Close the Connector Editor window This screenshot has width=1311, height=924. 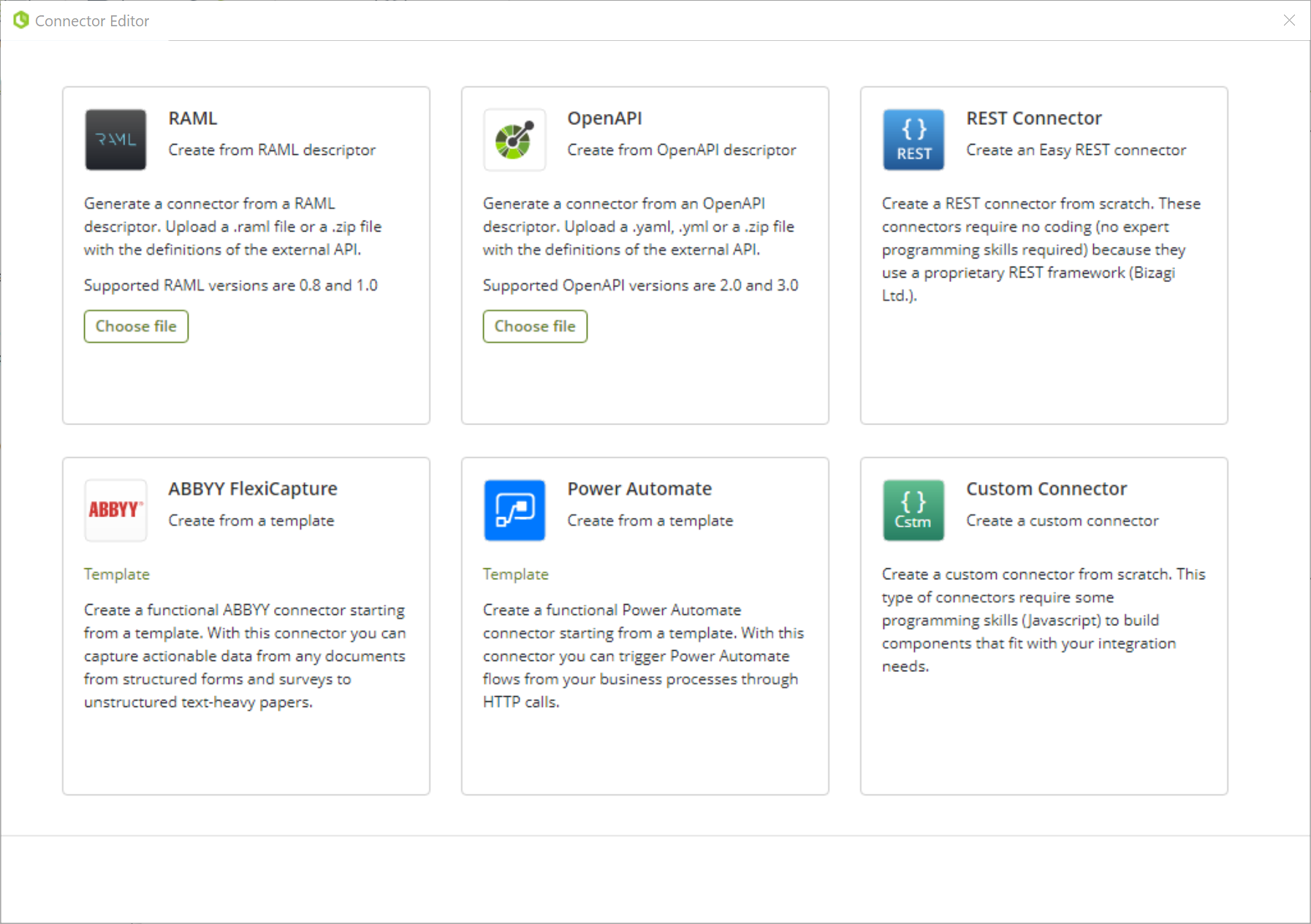(x=1289, y=20)
